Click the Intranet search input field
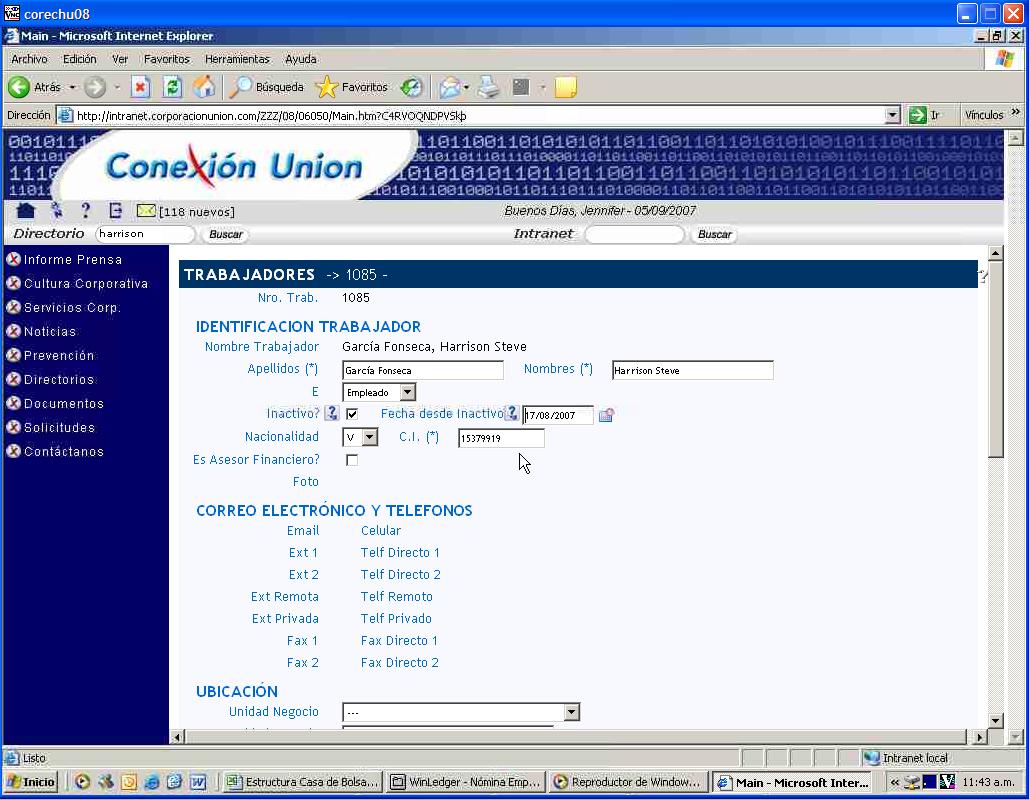 tap(635, 234)
